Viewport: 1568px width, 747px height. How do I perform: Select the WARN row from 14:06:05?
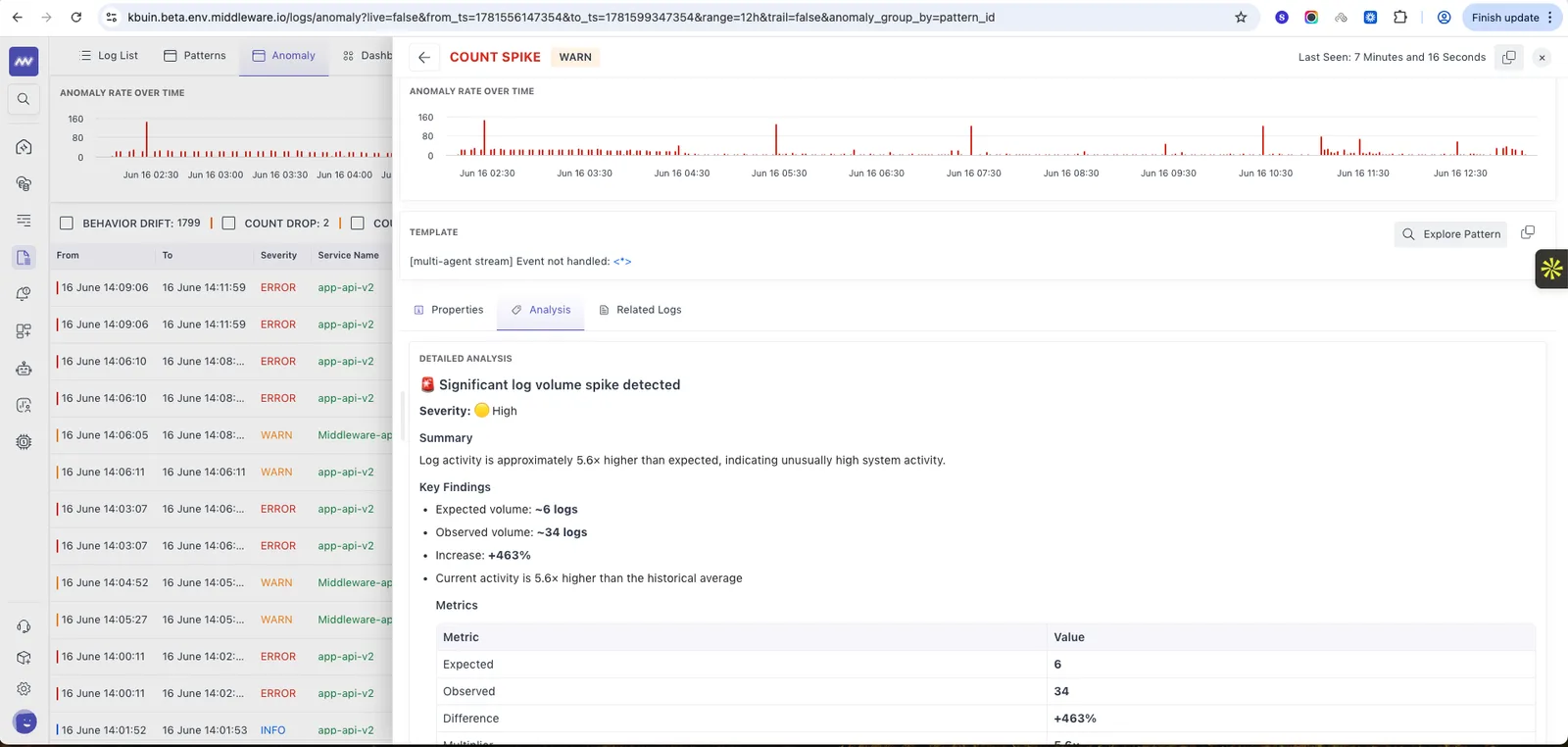tap(223, 435)
